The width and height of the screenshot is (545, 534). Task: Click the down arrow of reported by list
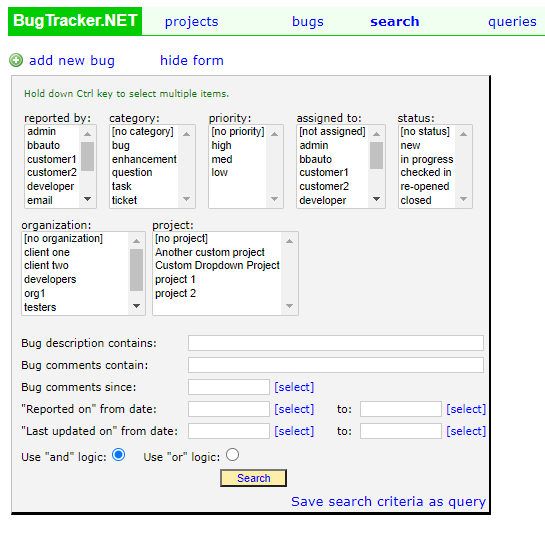pyautogui.click(x=88, y=199)
